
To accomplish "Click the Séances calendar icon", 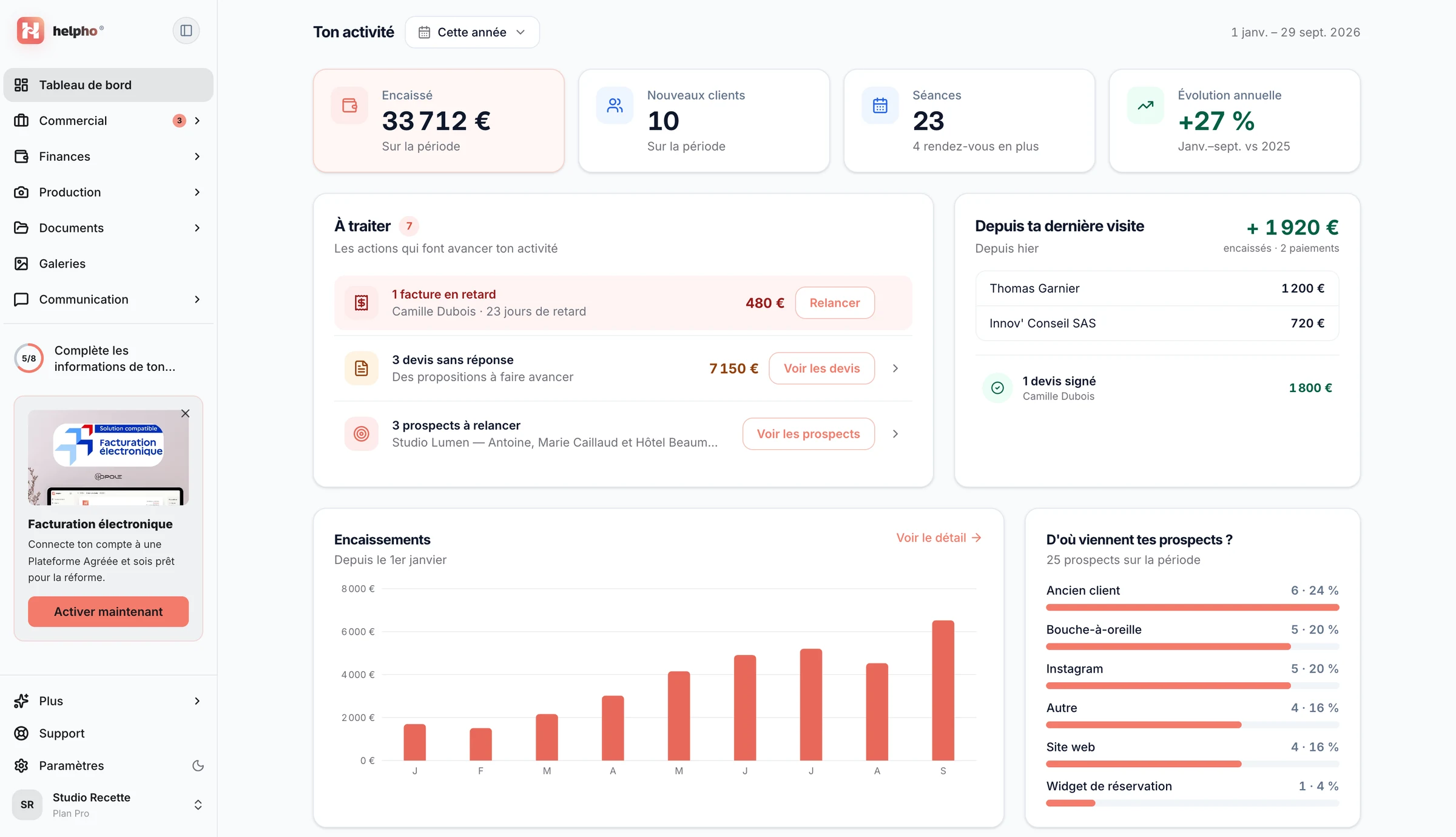I will coord(880,106).
